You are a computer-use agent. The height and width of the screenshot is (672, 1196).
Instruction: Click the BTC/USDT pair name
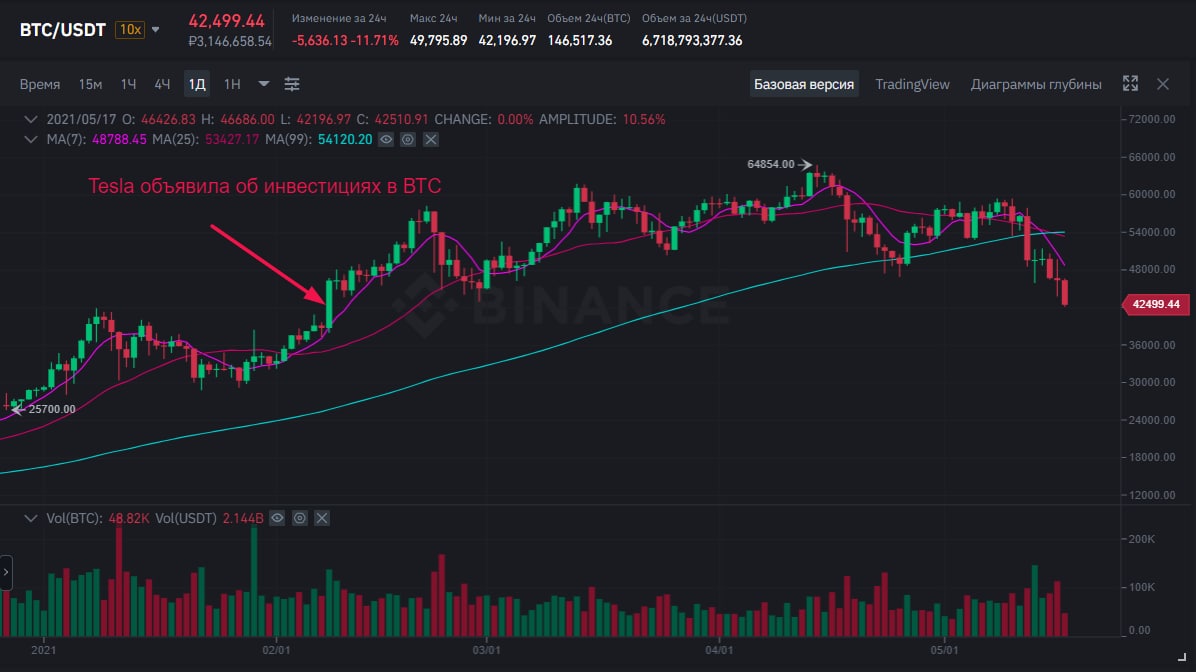click(63, 30)
